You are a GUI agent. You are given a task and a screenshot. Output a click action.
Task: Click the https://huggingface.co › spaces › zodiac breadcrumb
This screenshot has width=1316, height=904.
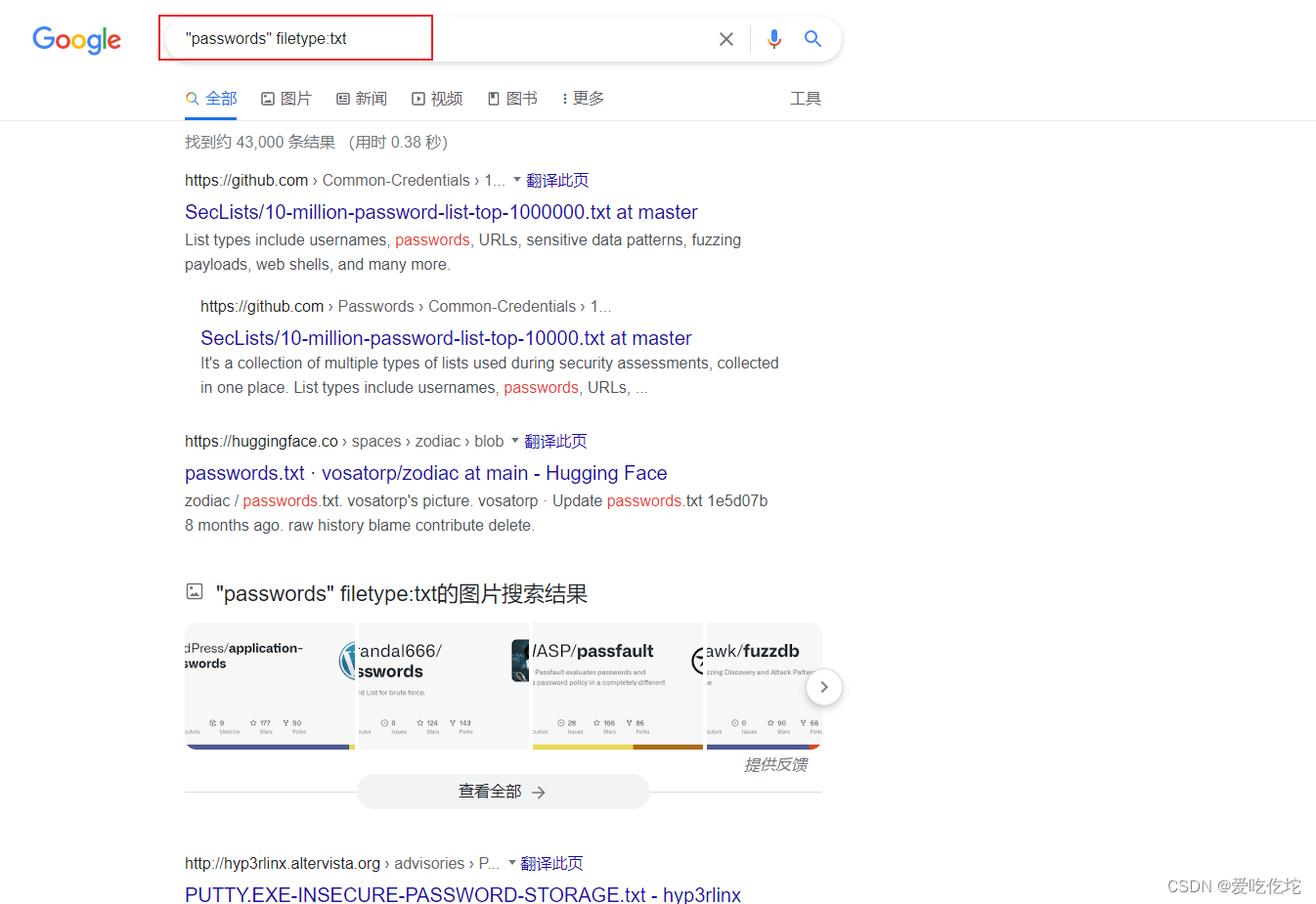click(x=344, y=442)
